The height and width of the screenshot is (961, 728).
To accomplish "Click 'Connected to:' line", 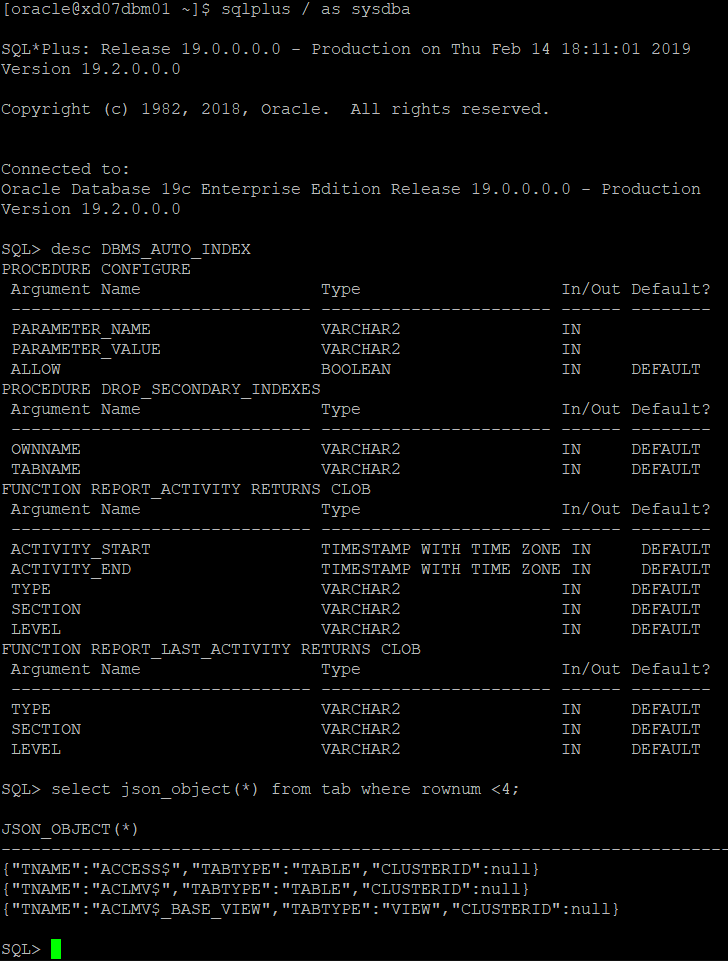I will click(x=66, y=170).
